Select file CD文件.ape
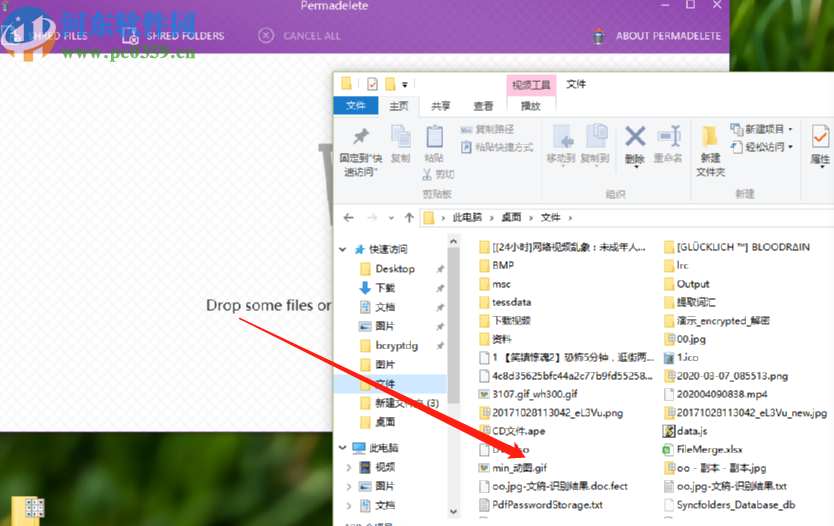This screenshot has width=834, height=526. click(x=512, y=431)
